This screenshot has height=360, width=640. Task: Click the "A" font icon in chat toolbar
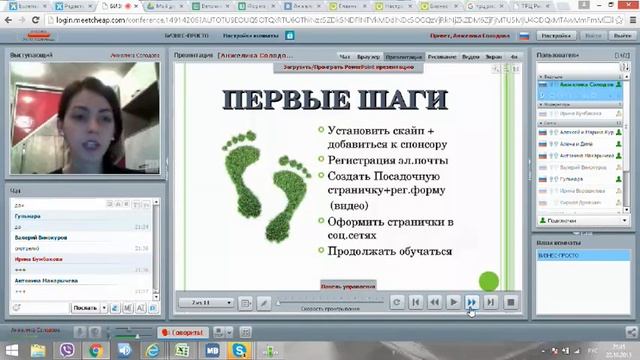click(x=140, y=308)
